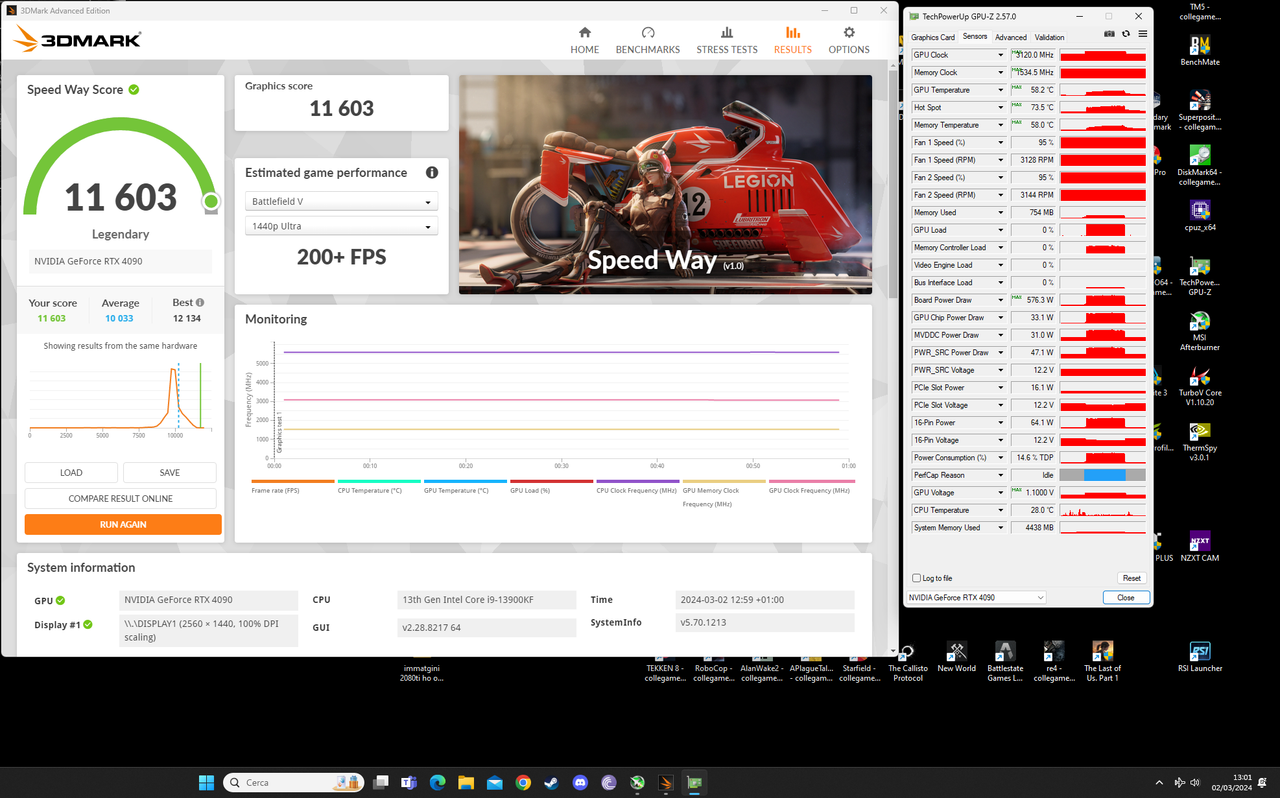Viewport: 1280px width, 798px height.
Task: Toggle GPU Memory Clock Frequency legend entry
Action: [x=723, y=492]
